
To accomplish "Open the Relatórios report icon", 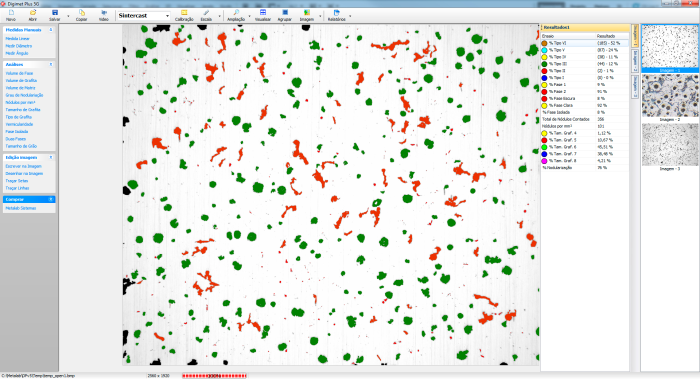I will (x=336, y=12).
